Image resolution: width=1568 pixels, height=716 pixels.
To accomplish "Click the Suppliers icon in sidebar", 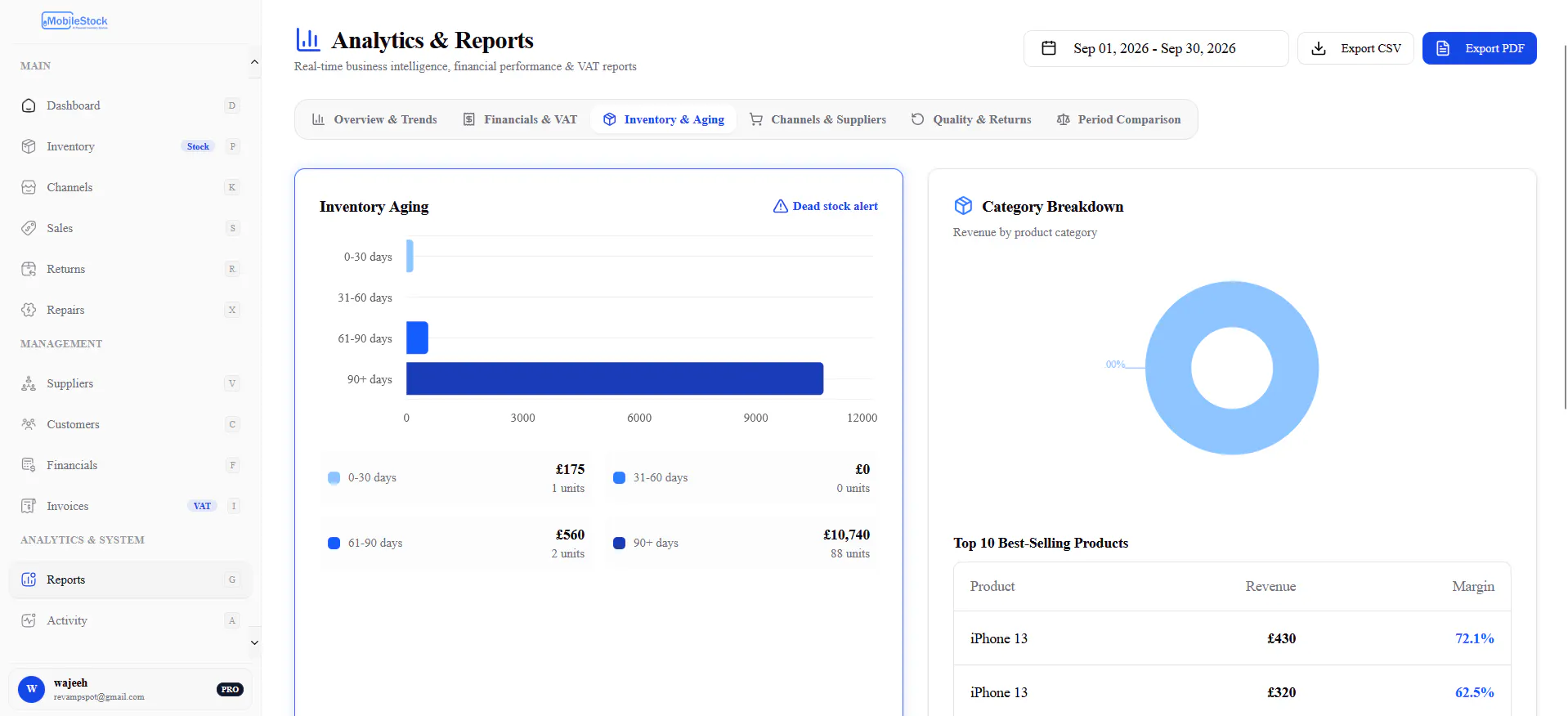I will 29,383.
